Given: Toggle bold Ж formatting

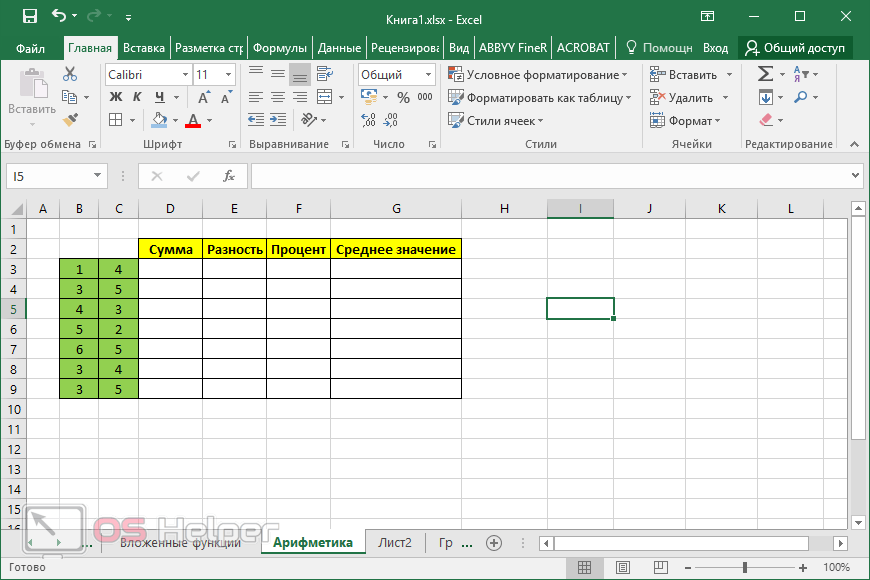Looking at the screenshot, I should pos(115,97).
